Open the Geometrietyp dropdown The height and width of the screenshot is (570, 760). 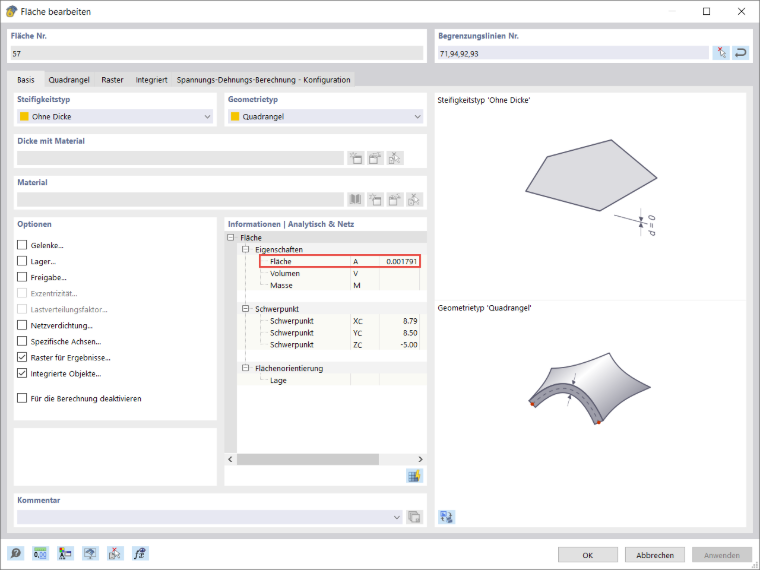coord(326,116)
